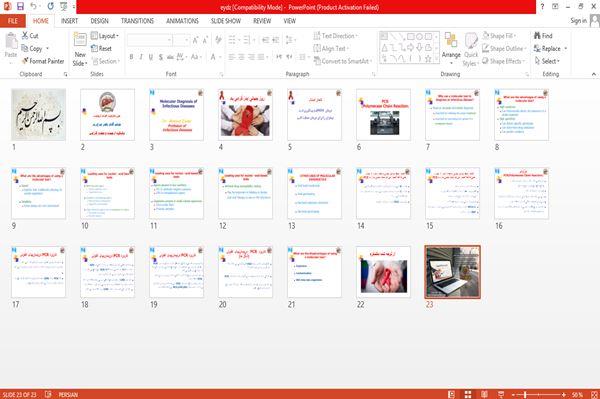The height and width of the screenshot is (399, 600).
Task: Open Quick Styles gallery
Action: pyautogui.click(x=471, y=49)
